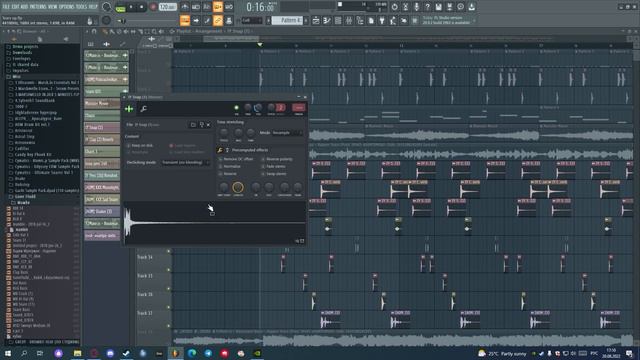
Task: Click the sampler mixer track selector
Action: (x=299, y=108)
